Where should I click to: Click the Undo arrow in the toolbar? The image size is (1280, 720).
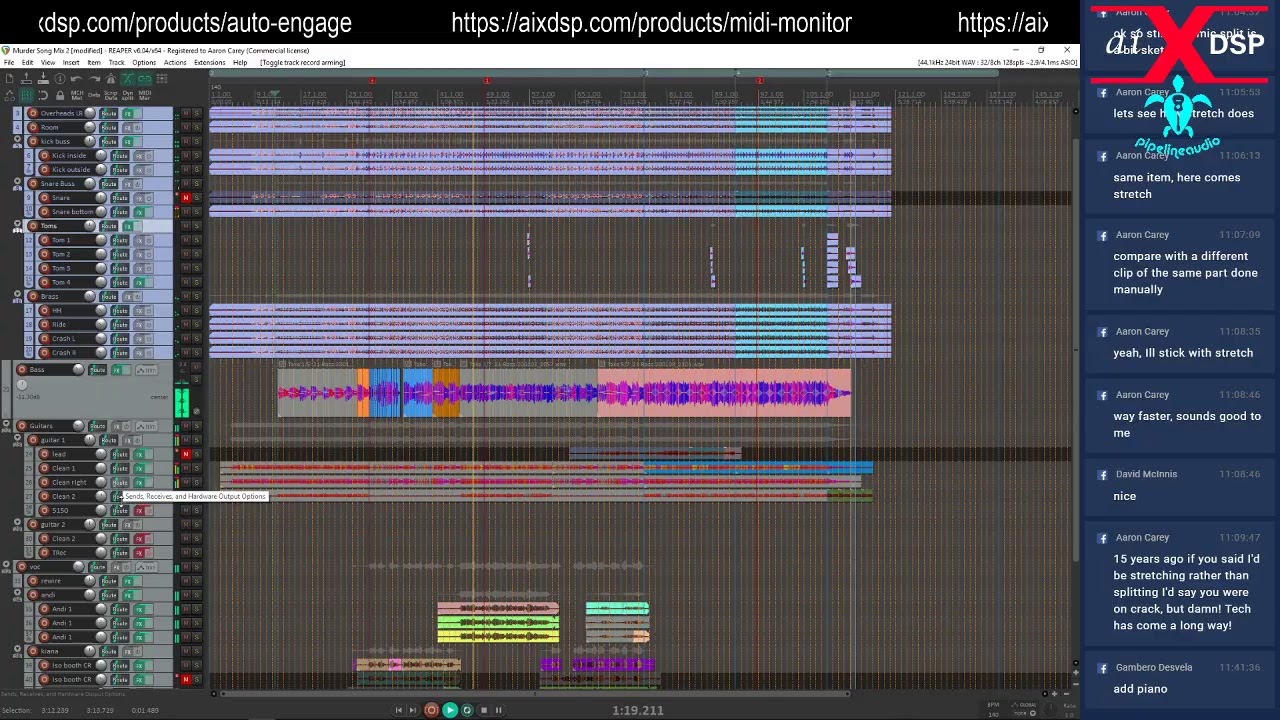[78, 79]
